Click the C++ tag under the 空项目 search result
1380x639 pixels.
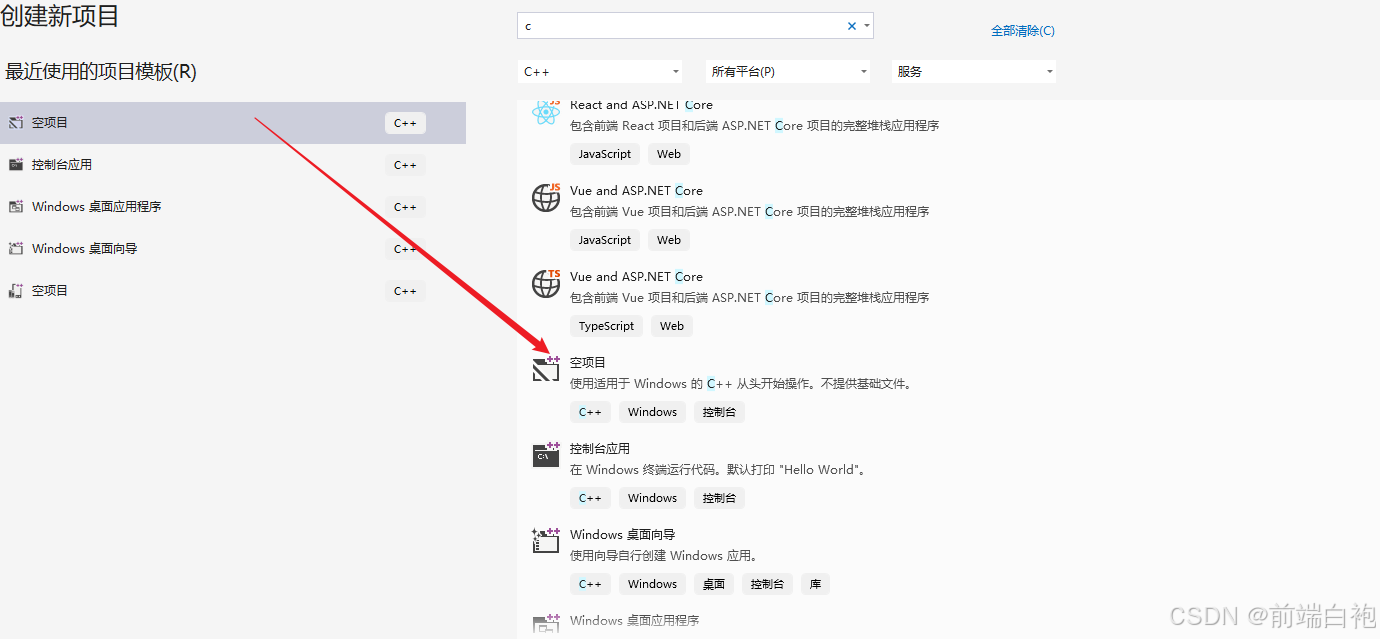[x=590, y=412]
